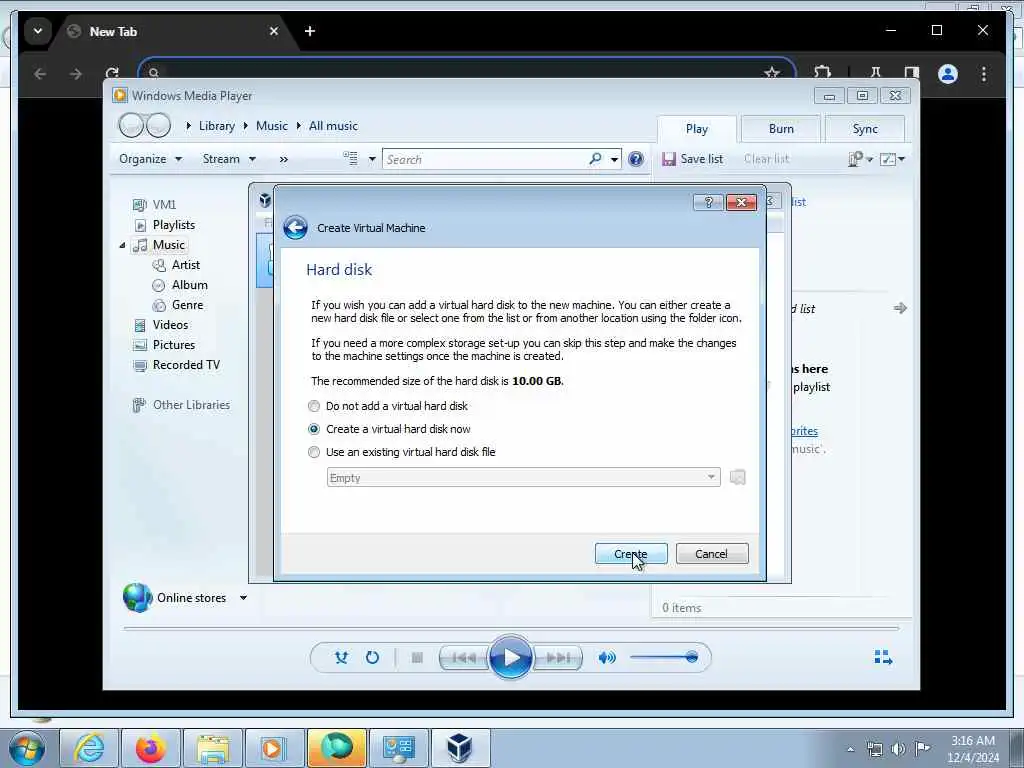Screen dimensions: 1024x768
Task: Launch Firefox from the taskbar
Action: pyautogui.click(x=150, y=748)
